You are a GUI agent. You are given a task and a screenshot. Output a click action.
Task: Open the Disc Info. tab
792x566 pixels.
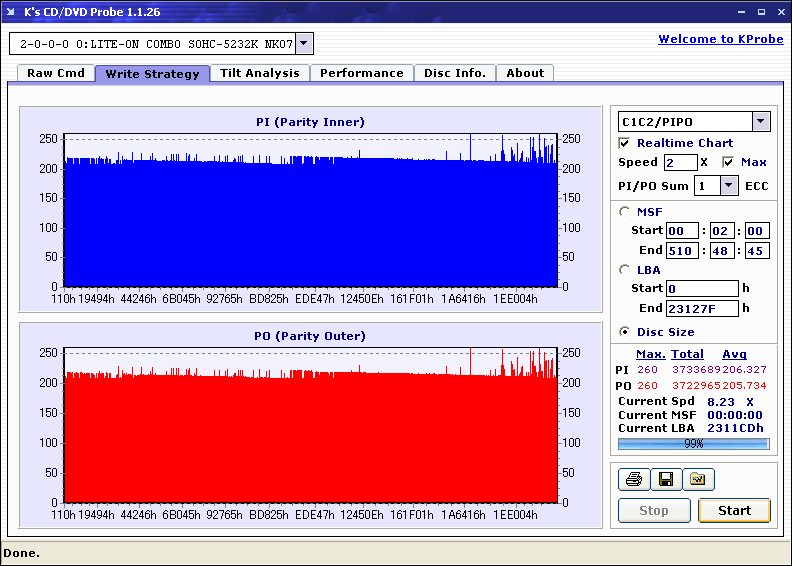455,73
